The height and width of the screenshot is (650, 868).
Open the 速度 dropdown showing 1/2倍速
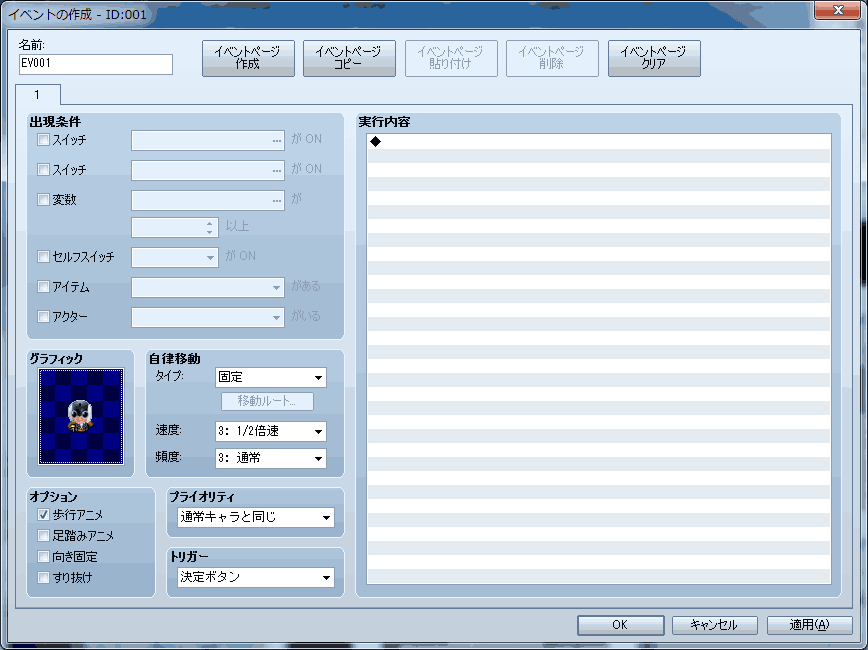pos(271,431)
